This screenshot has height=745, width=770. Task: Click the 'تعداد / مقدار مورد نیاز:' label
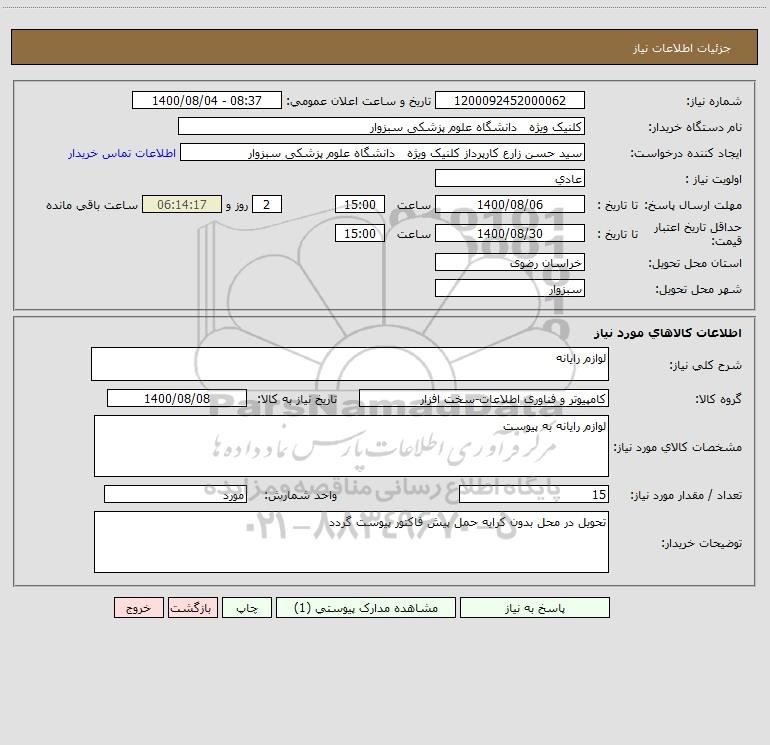(686, 496)
